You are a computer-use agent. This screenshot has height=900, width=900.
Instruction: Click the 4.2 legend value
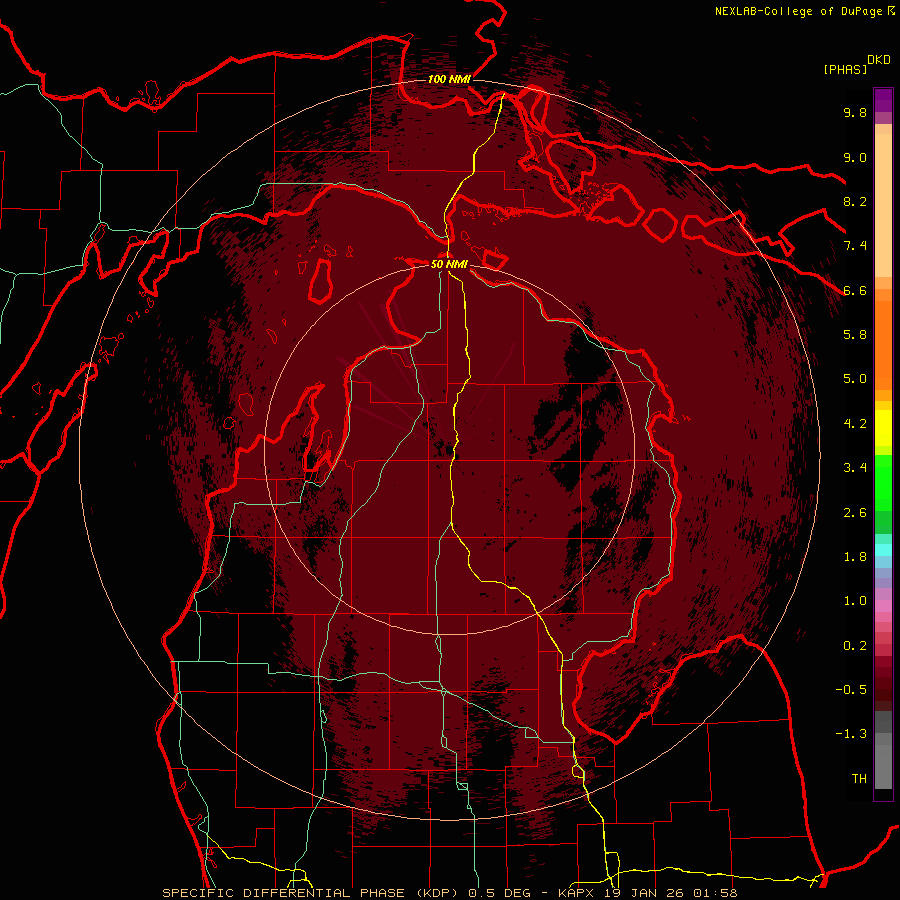click(x=855, y=424)
